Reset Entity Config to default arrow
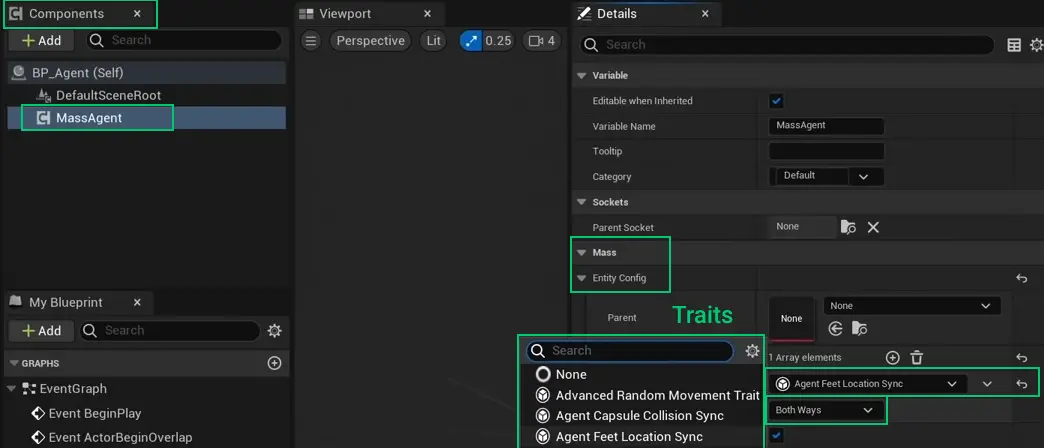 (1022, 278)
